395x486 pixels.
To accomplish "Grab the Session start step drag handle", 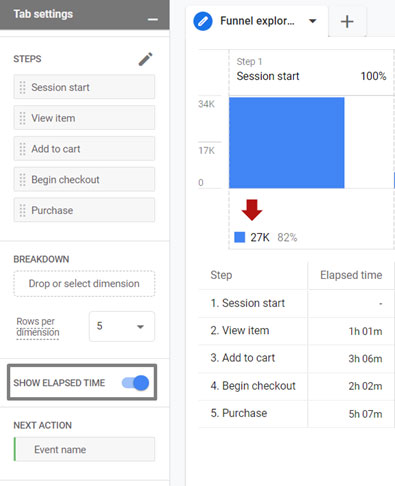I will pos(22,87).
